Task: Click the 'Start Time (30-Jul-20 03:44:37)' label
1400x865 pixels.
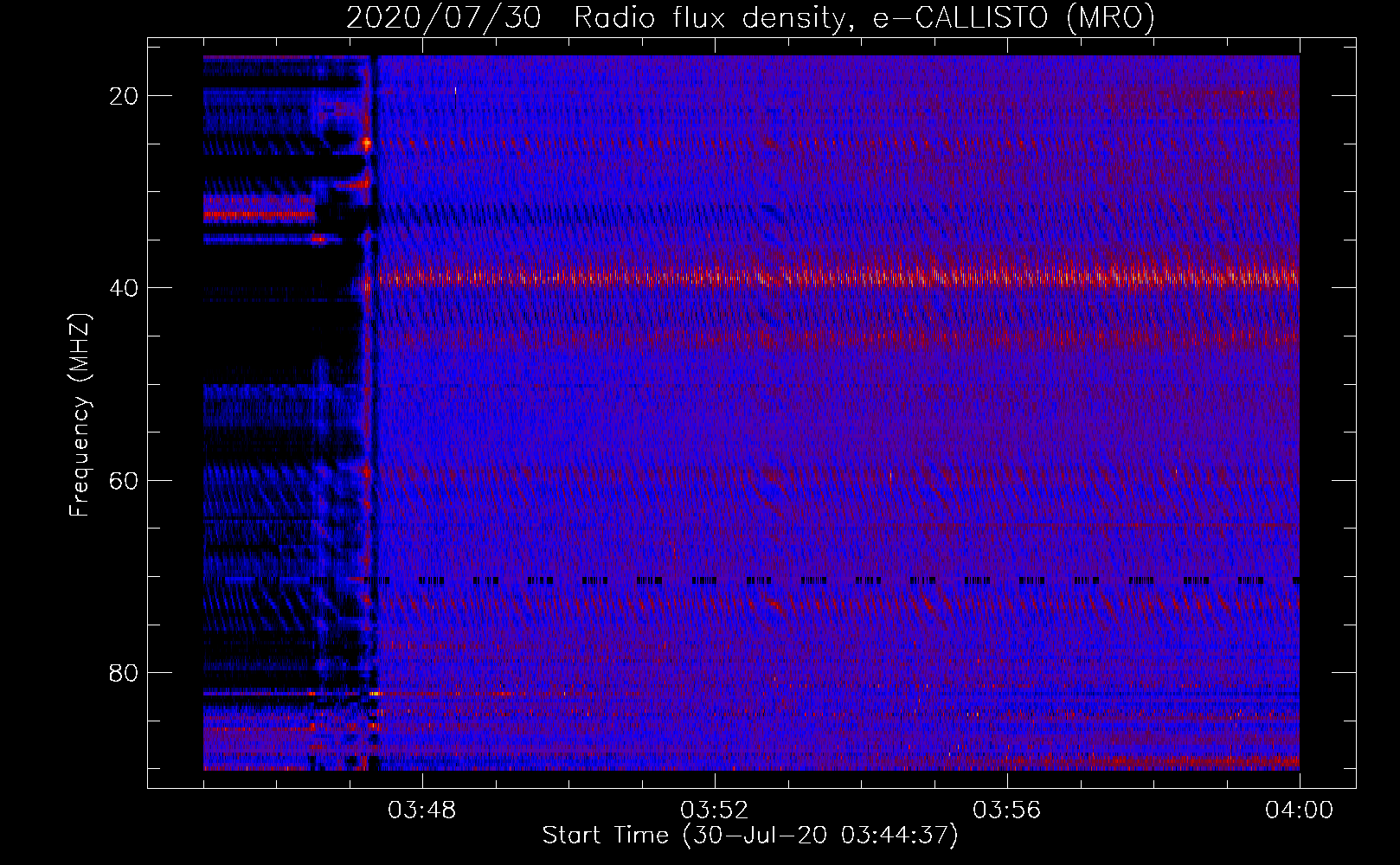Action: (x=750, y=836)
